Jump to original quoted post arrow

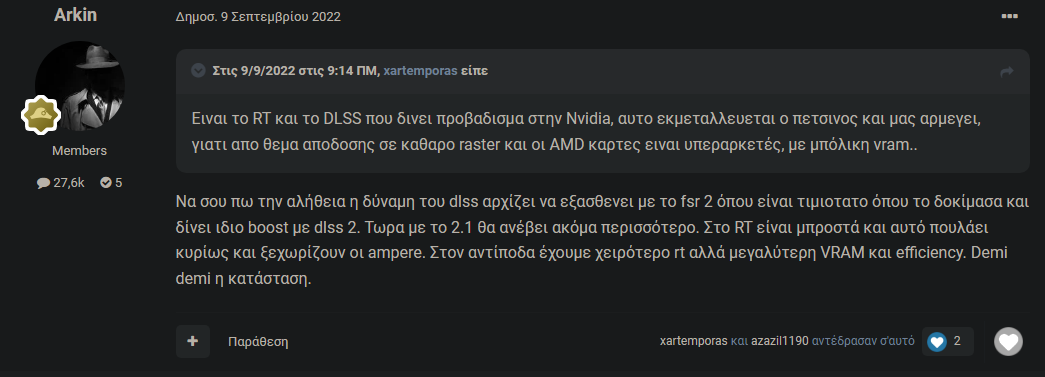pos(1007,71)
